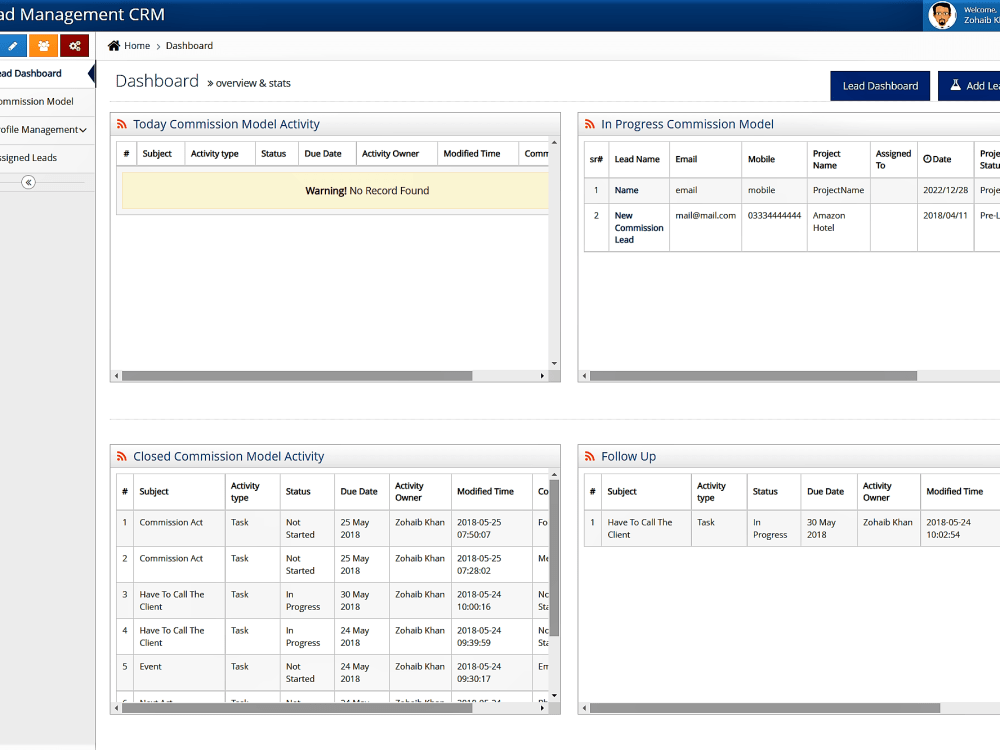Image resolution: width=1000 pixels, height=750 pixels.
Task: Click right arrow of Today Commission horizontal scrollbar
Action: point(542,376)
